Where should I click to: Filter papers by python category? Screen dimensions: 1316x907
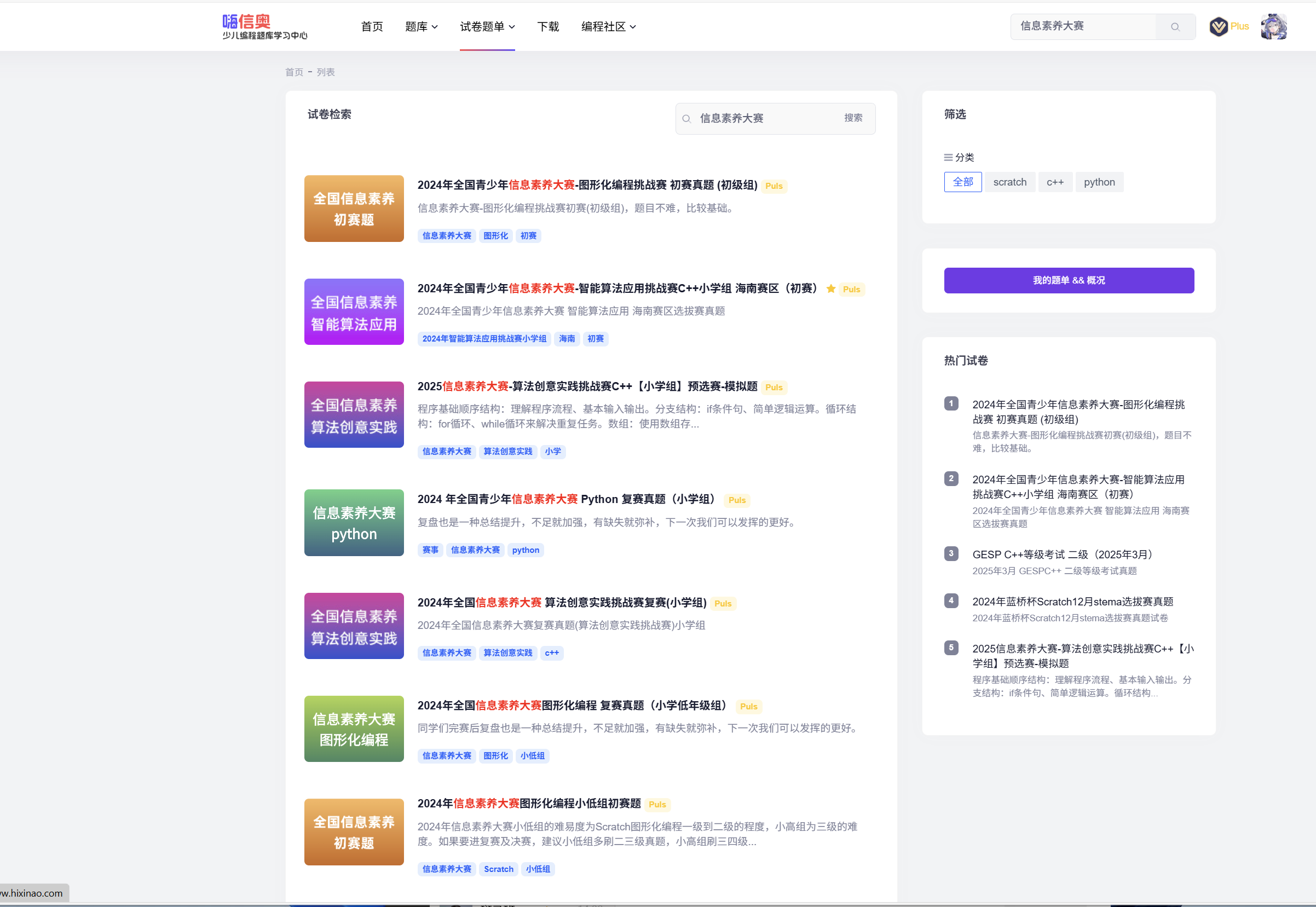point(1099,182)
